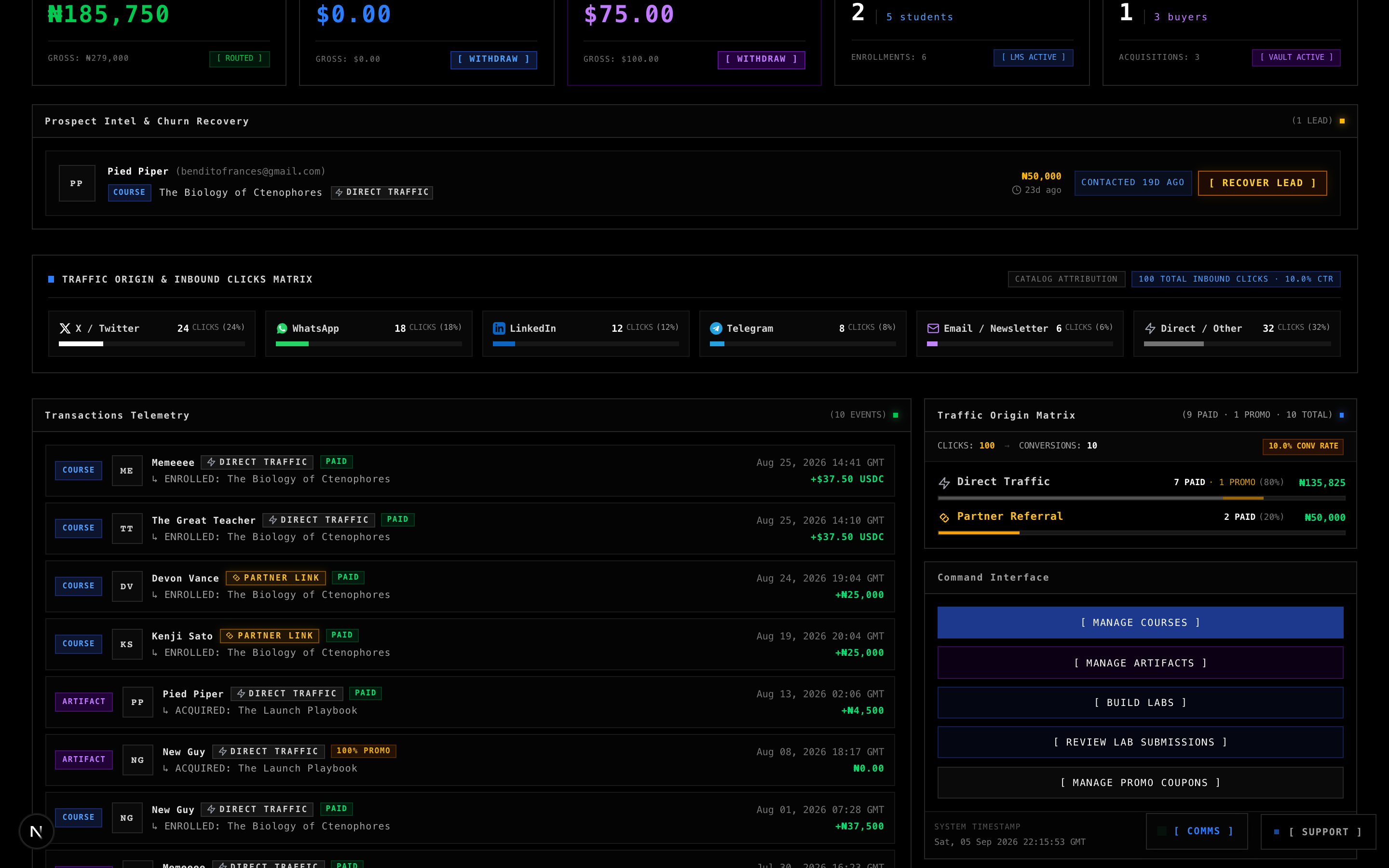Viewport: 1389px width, 868px height.
Task: Click 'Aug 24, 2026 19:04 GMT' timestamp
Action: [819, 578]
